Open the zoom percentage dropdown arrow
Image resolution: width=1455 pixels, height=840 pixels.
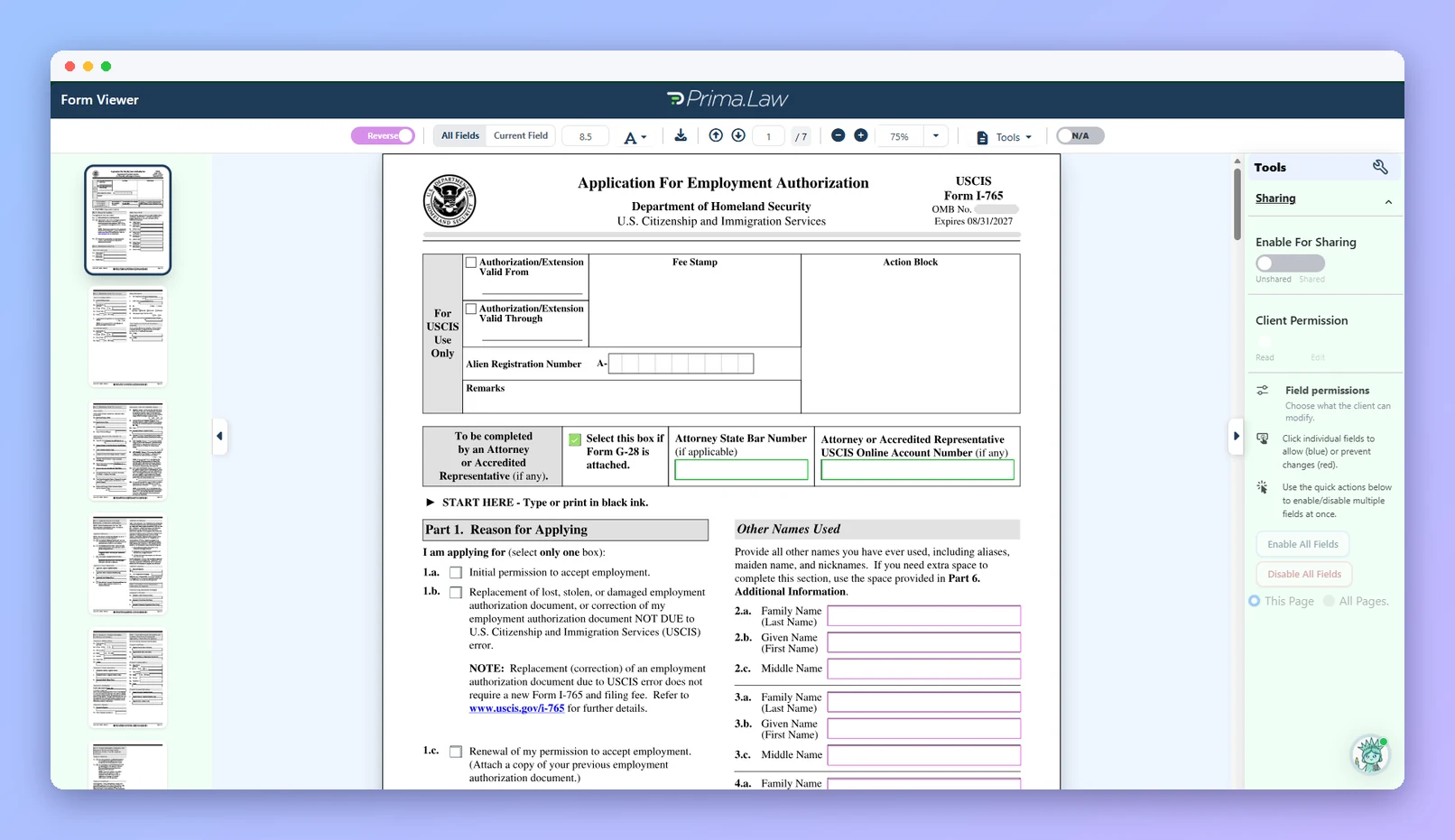point(936,136)
